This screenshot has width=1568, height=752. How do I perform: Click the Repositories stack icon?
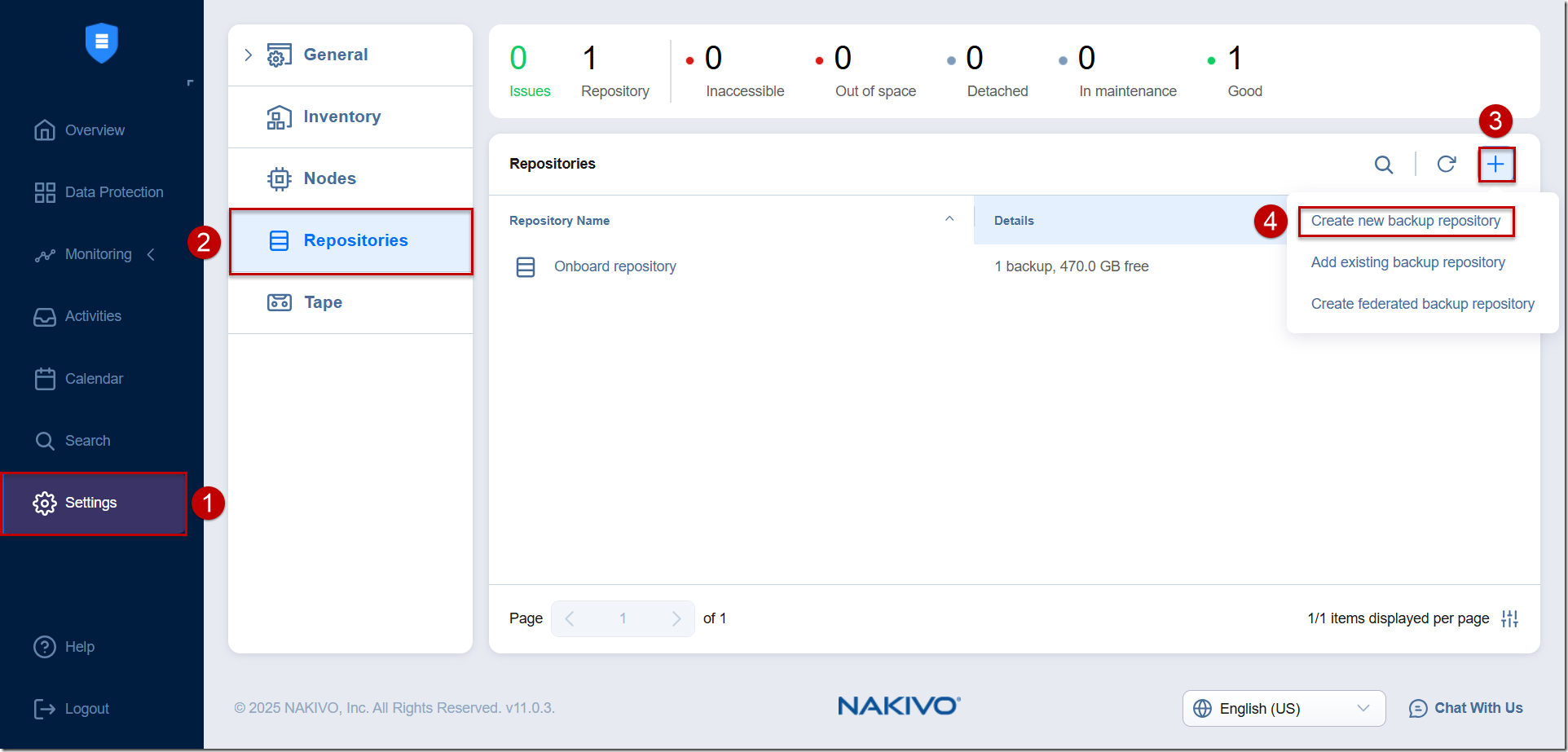[279, 241]
